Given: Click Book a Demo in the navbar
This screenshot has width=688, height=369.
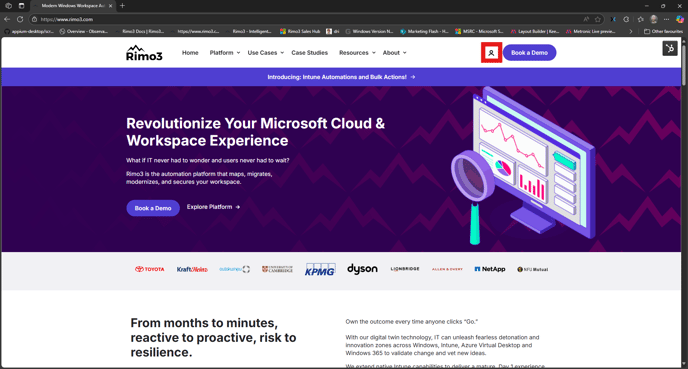Looking at the screenshot, I should click(x=530, y=53).
